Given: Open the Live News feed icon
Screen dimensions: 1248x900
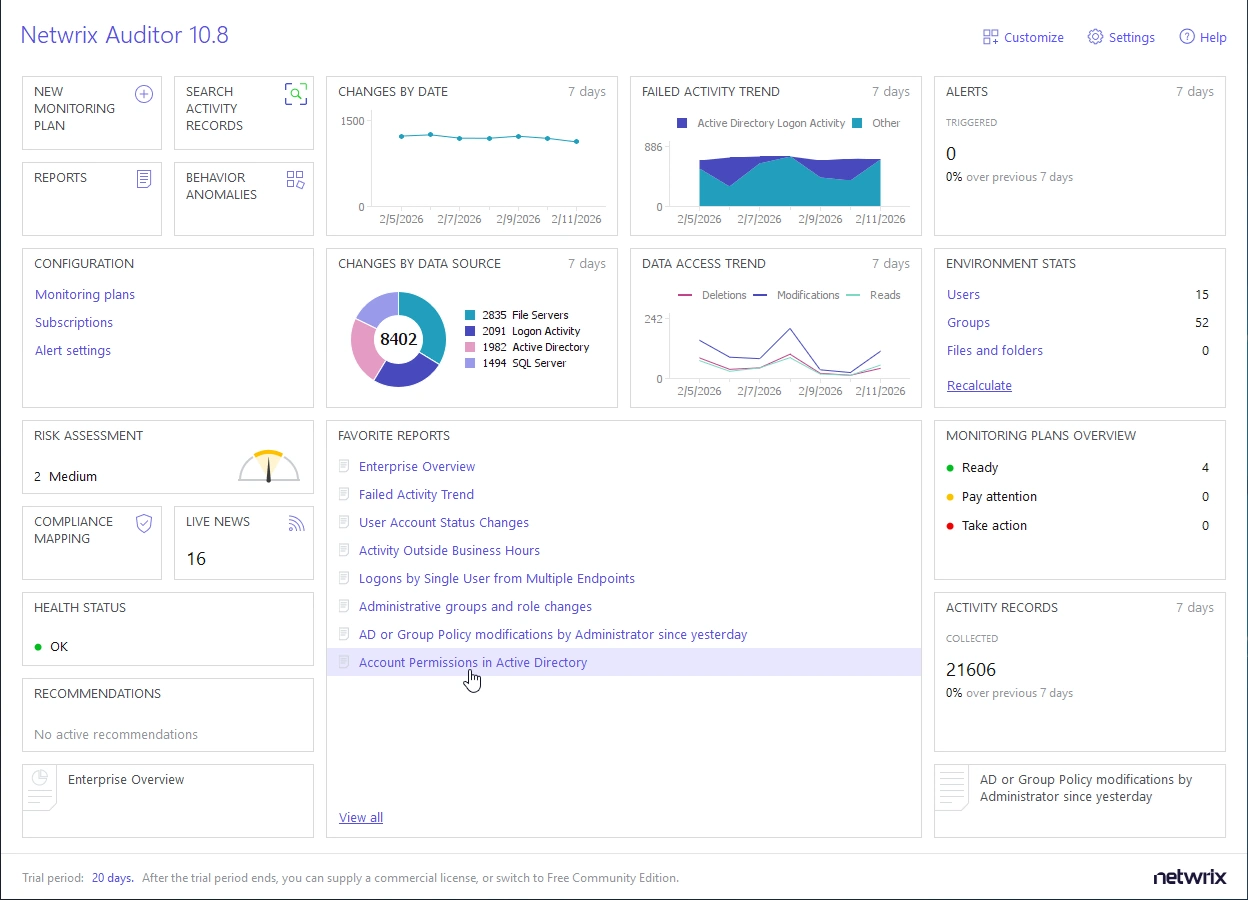Looking at the screenshot, I should [x=295, y=523].
